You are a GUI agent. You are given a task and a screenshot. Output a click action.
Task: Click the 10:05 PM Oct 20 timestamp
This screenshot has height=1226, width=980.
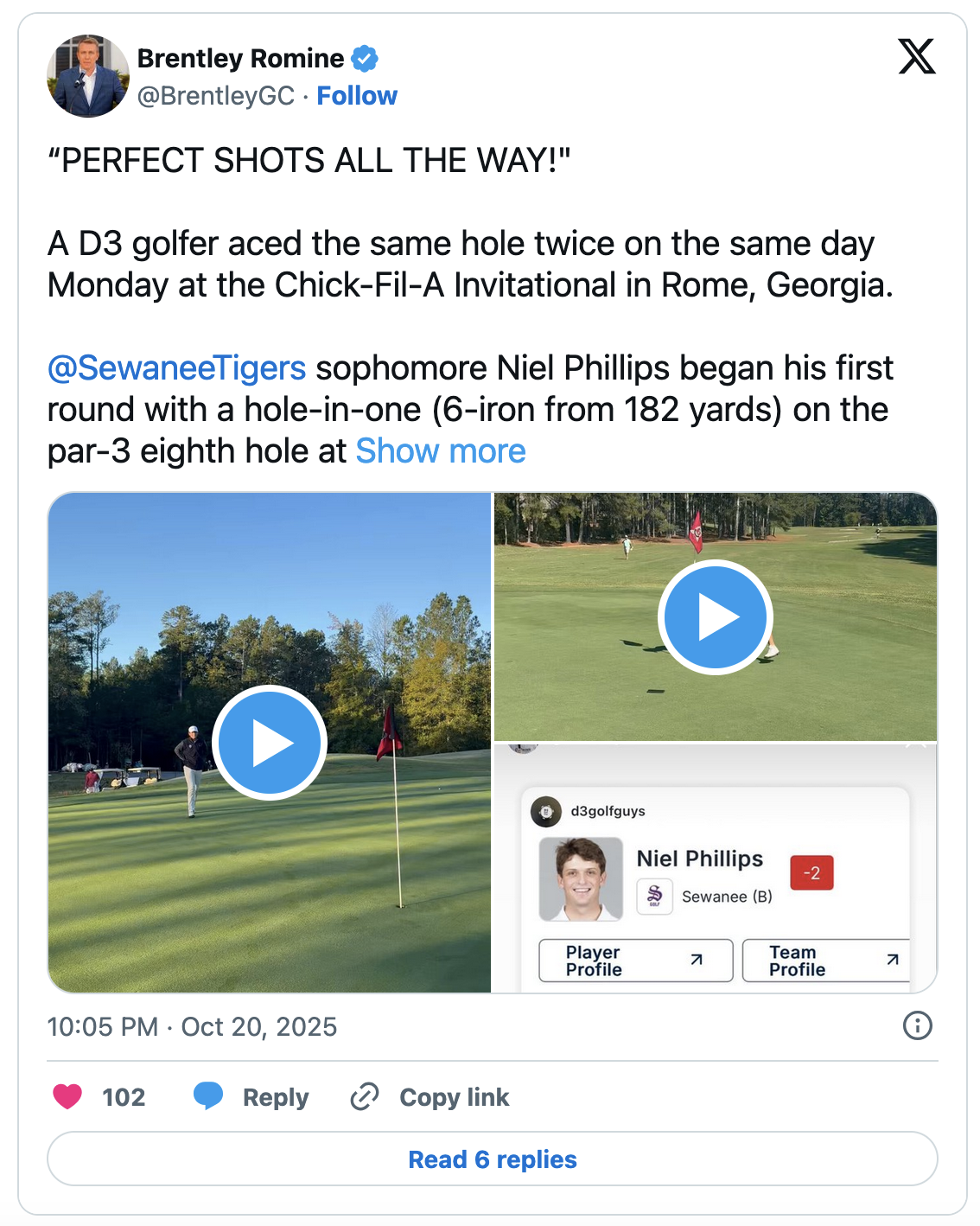click(x=192, y=1026)
